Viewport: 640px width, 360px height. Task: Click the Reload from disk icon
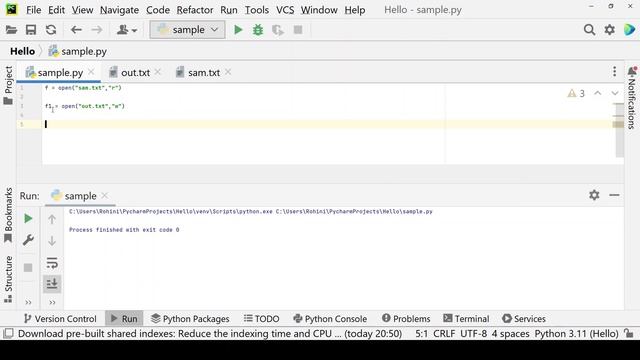point(51,30)
